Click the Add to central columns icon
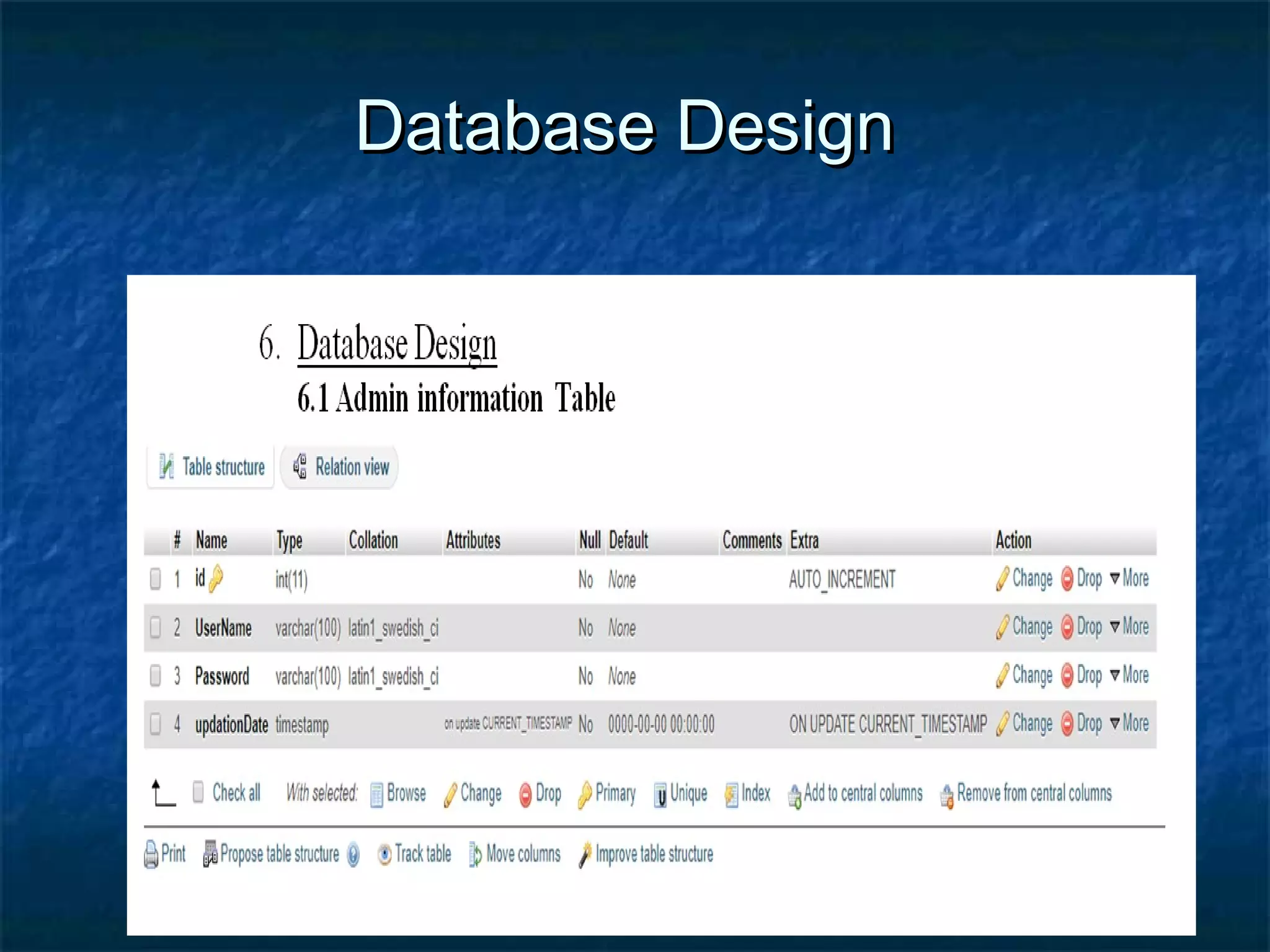This screenshot has height=952, width=1270. [x=794, y=796]
